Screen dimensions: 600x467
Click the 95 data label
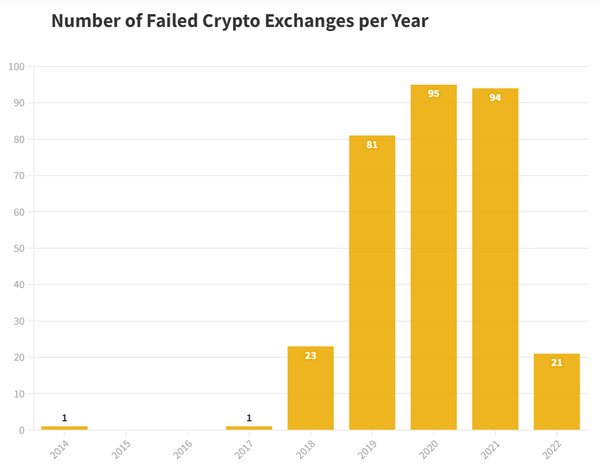click(x=433, y=94)
